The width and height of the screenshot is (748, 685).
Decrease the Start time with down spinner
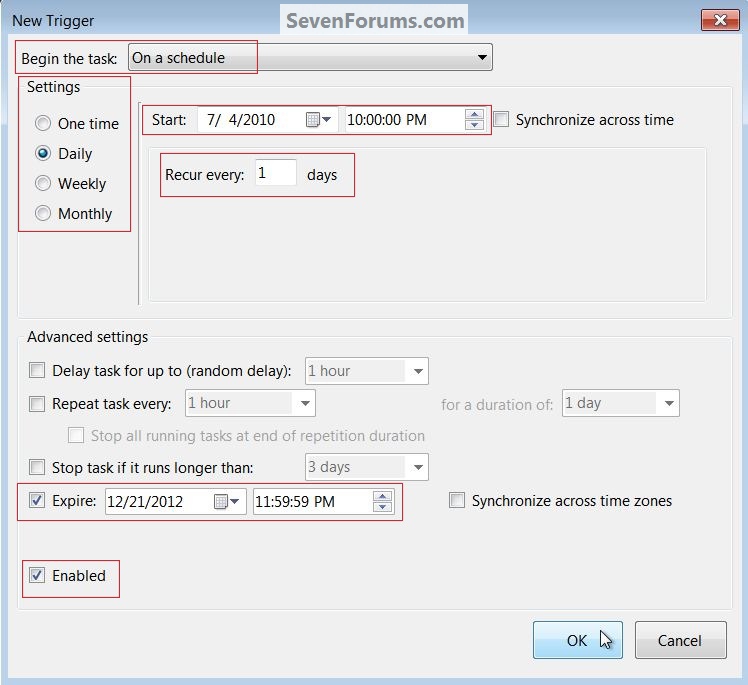[x=474, y=125]
